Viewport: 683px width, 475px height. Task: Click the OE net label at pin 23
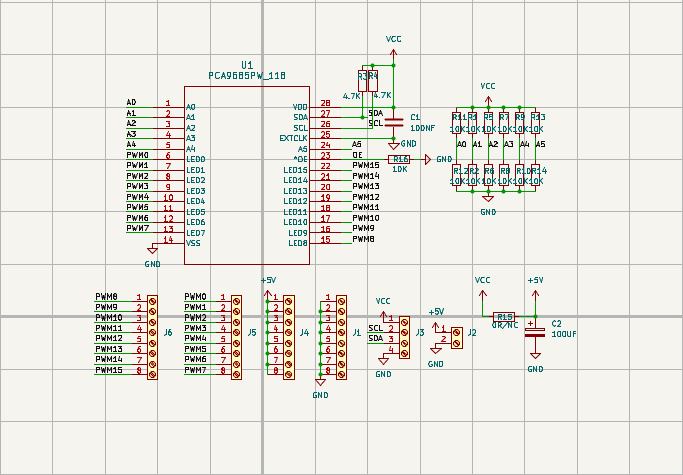pos(358,155)
